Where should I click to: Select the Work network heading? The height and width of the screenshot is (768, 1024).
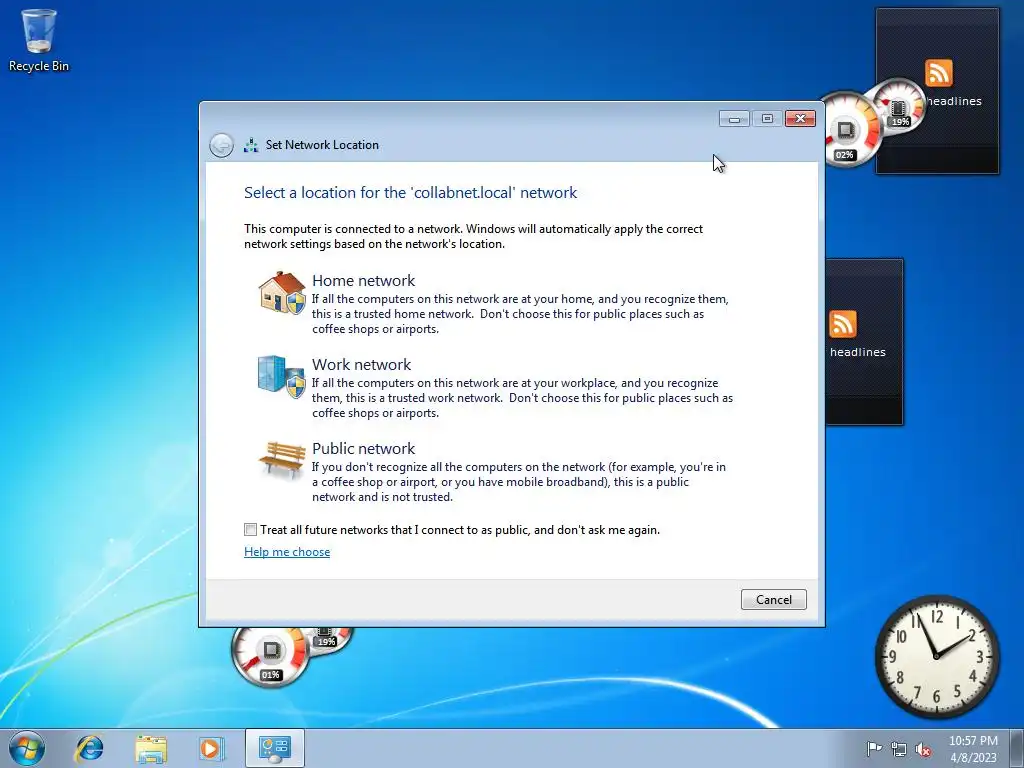tap(361, 364)
